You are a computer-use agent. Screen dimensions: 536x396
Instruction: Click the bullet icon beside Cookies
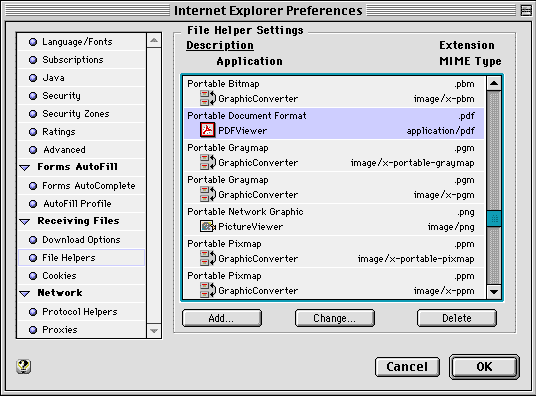[33, 276]
